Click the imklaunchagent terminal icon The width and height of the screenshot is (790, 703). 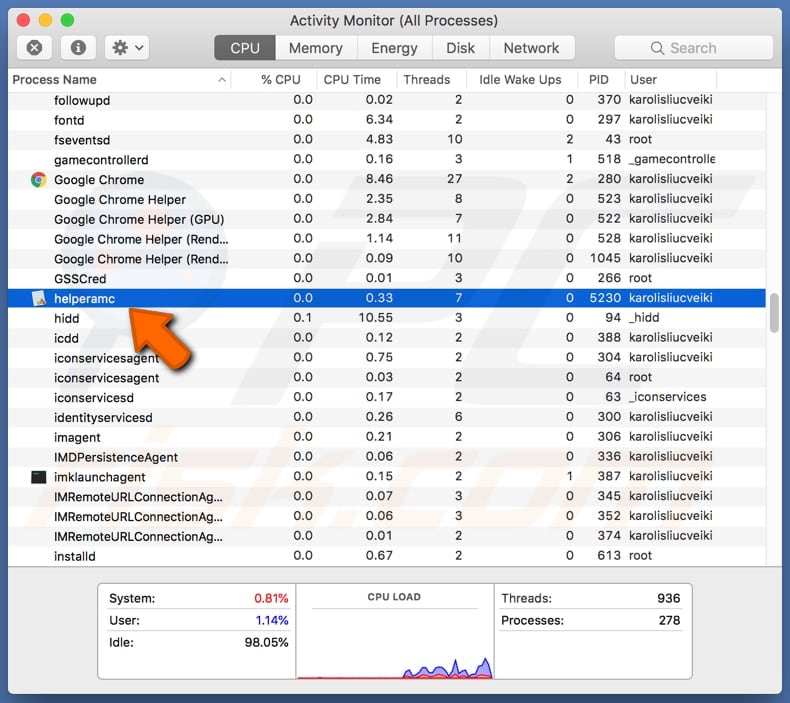pyautogui.click(x=38, y=477)
